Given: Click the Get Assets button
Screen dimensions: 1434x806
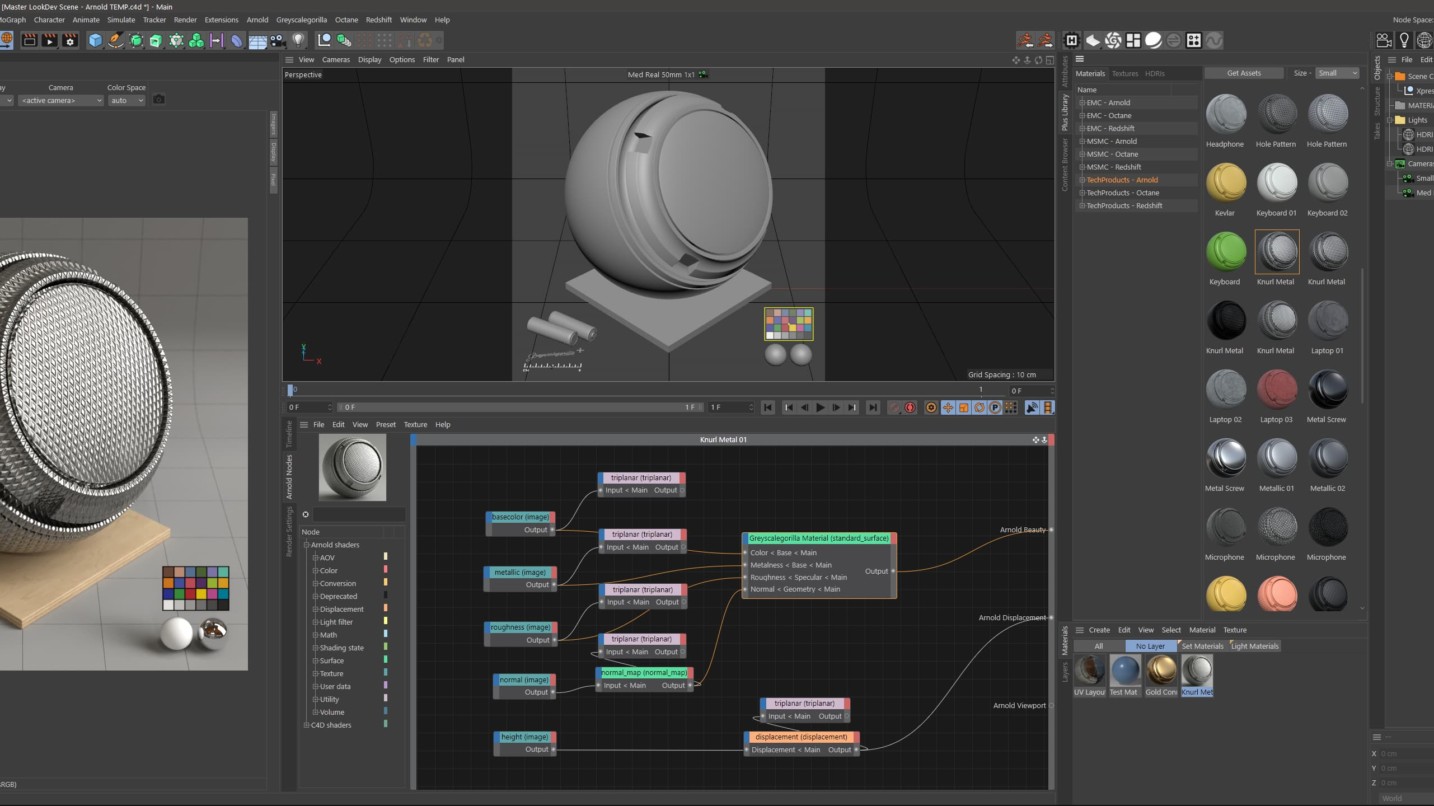Looking at the screenshot, I should click(x=1244, y=73).
